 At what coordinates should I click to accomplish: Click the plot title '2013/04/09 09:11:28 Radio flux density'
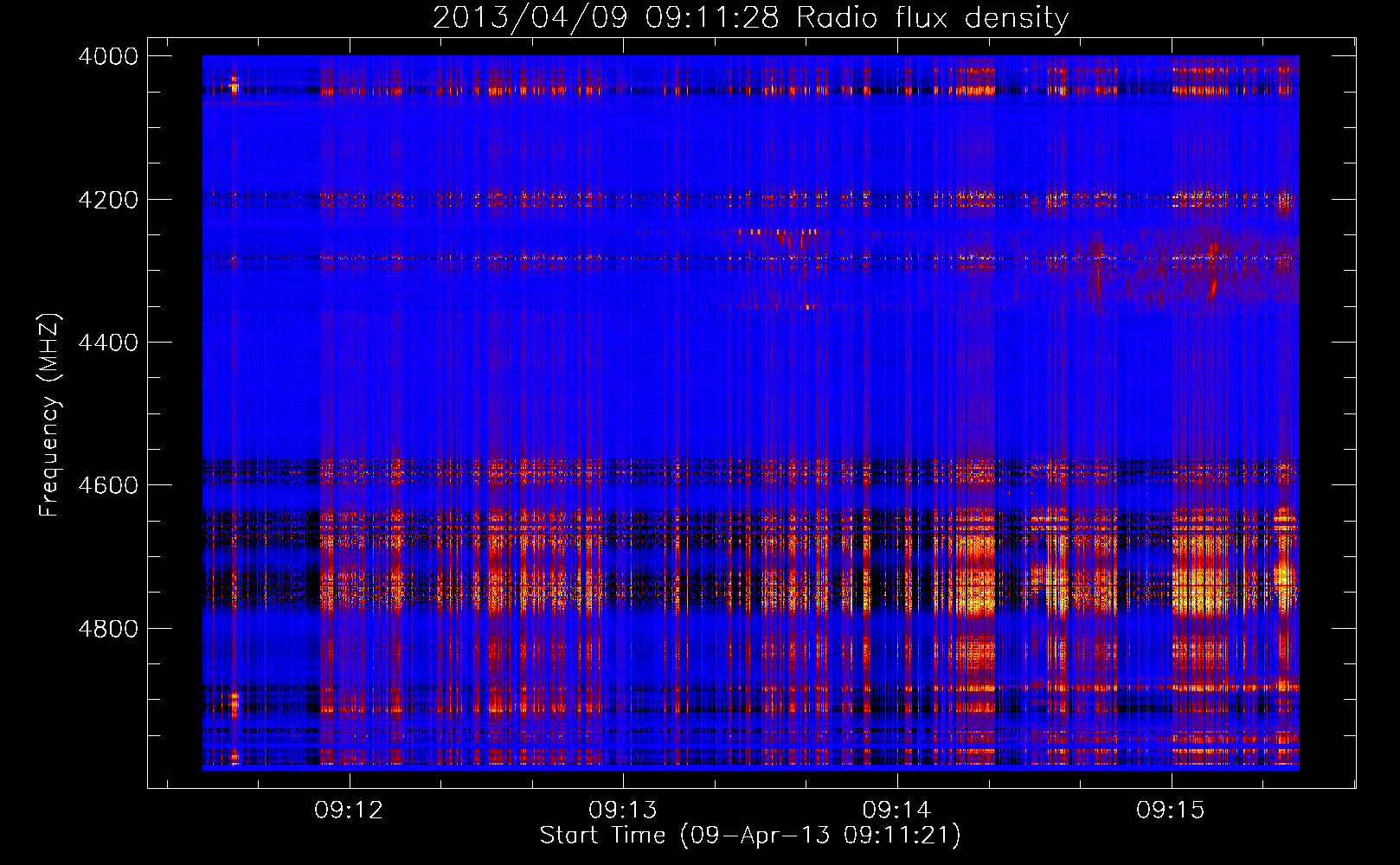(x=750, y=17)
